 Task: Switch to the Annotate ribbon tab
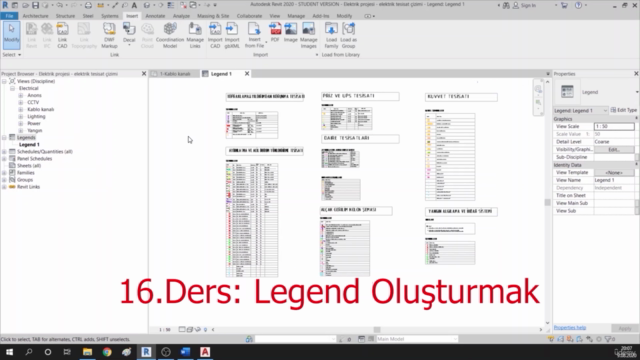(155, 16)
